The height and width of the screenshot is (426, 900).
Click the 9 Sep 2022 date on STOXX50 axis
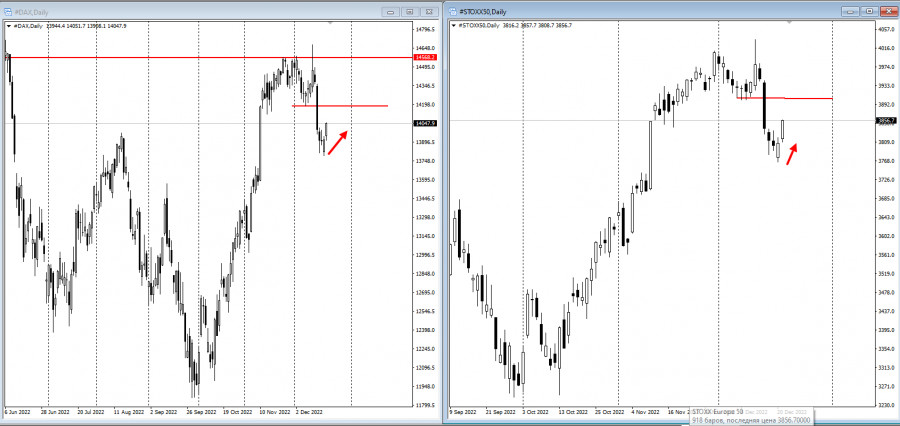pyautogui.click(x=464, y=412)
